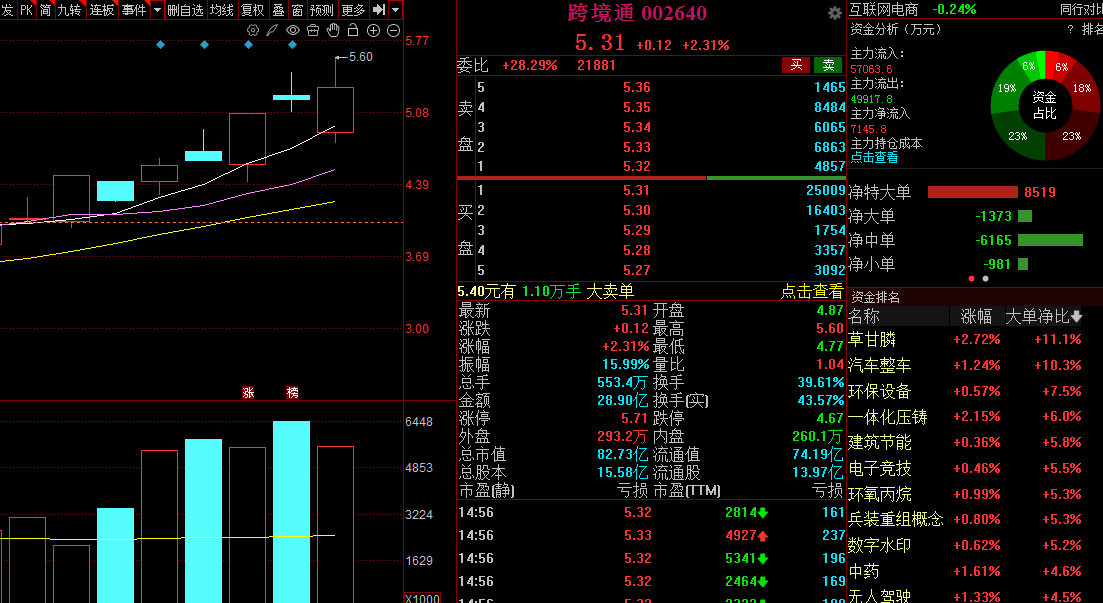Open the 更多 more menu
This screenshot has height=603, width=1103.
click(353, 10)
